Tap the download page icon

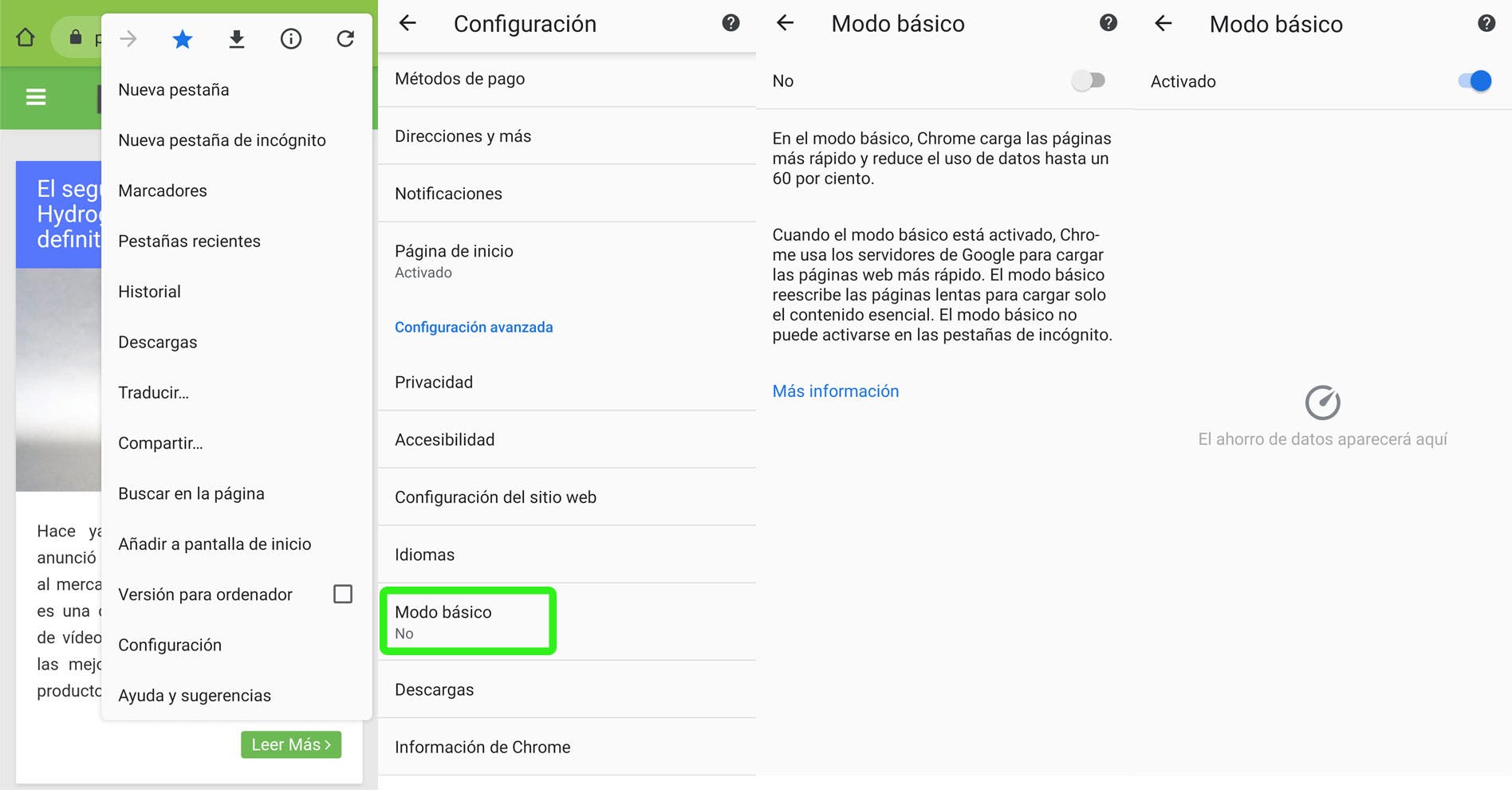pyautogui.click(x=237, y=38)
